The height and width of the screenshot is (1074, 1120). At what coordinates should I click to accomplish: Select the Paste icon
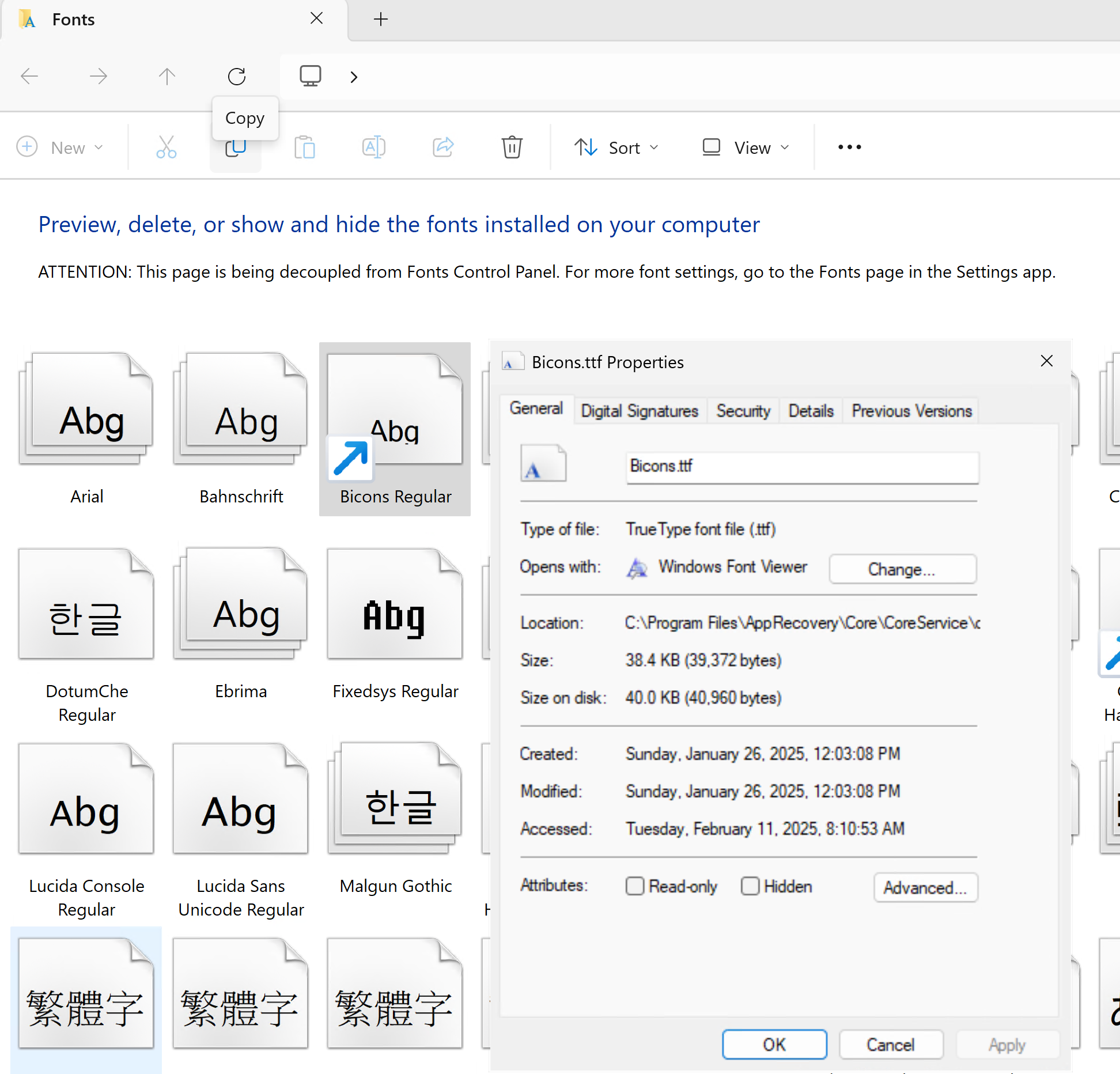[x=305, y=147]
